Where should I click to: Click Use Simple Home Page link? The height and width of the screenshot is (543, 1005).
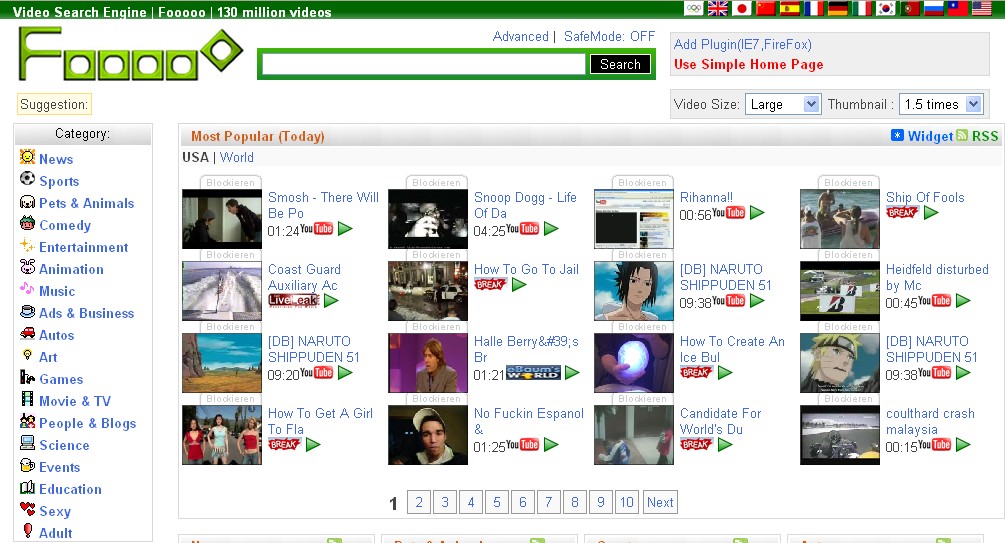click(749, 64)
